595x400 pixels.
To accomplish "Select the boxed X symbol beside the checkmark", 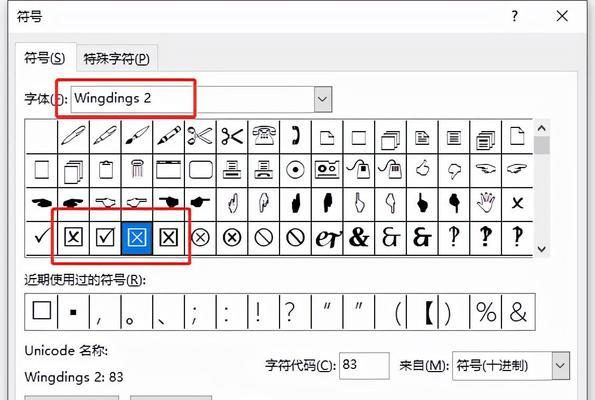I will [x=73, y=238].
